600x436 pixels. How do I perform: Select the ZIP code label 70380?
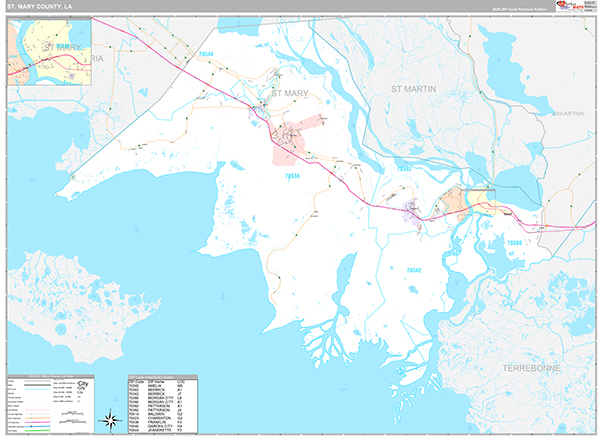pyautogui.click(x=515, y=243)
